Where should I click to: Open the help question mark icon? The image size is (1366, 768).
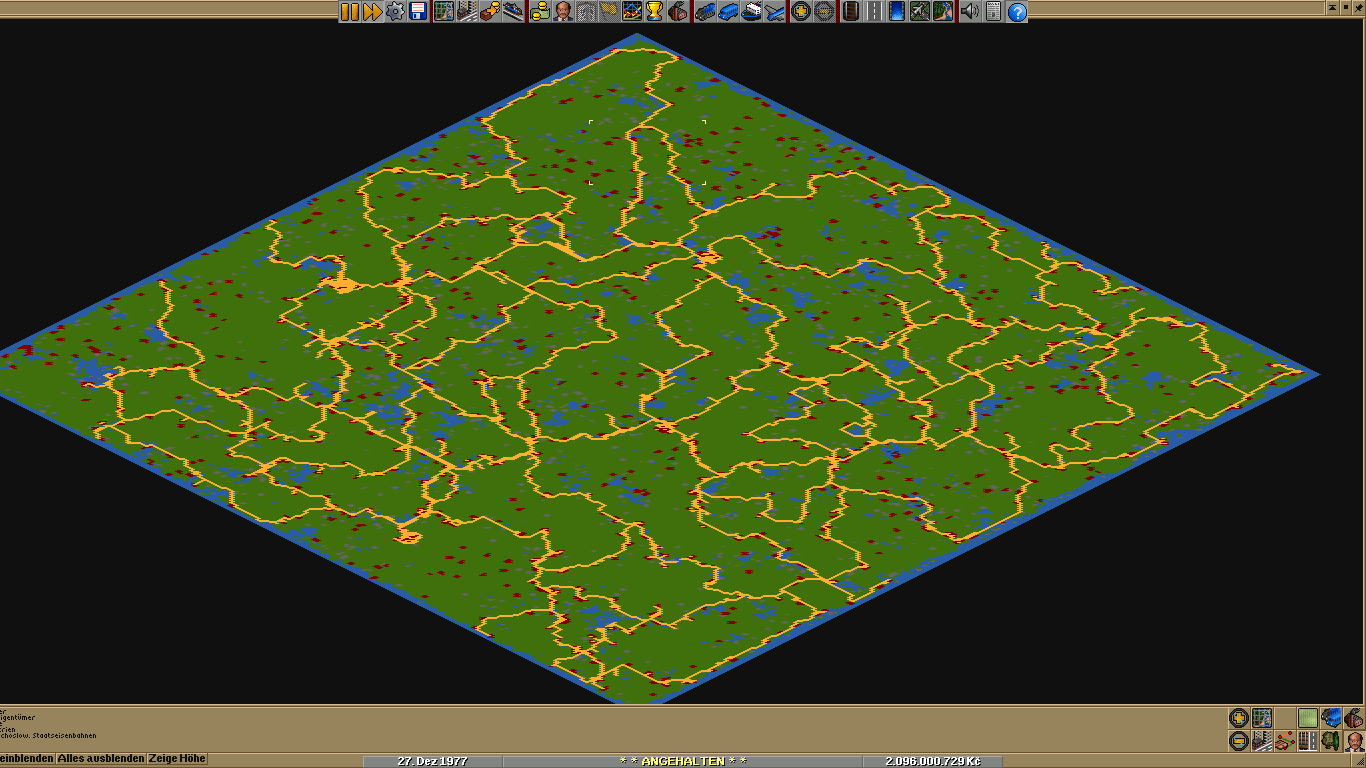1017,11
